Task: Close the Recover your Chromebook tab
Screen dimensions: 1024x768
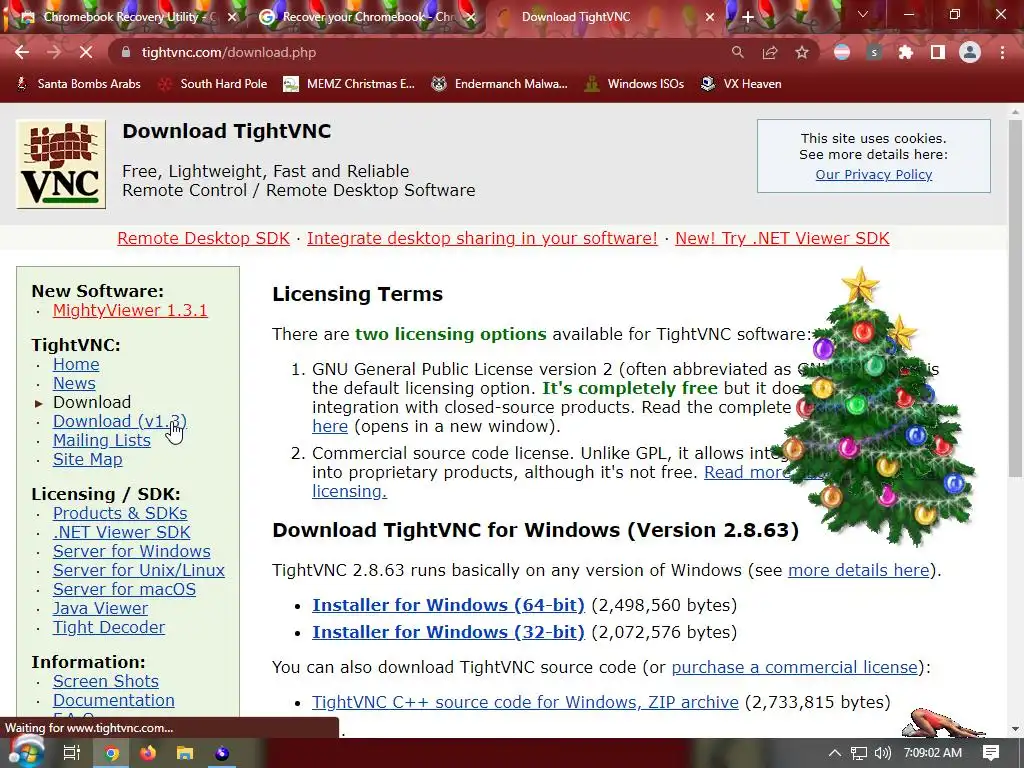Action: tap(471, 18)
